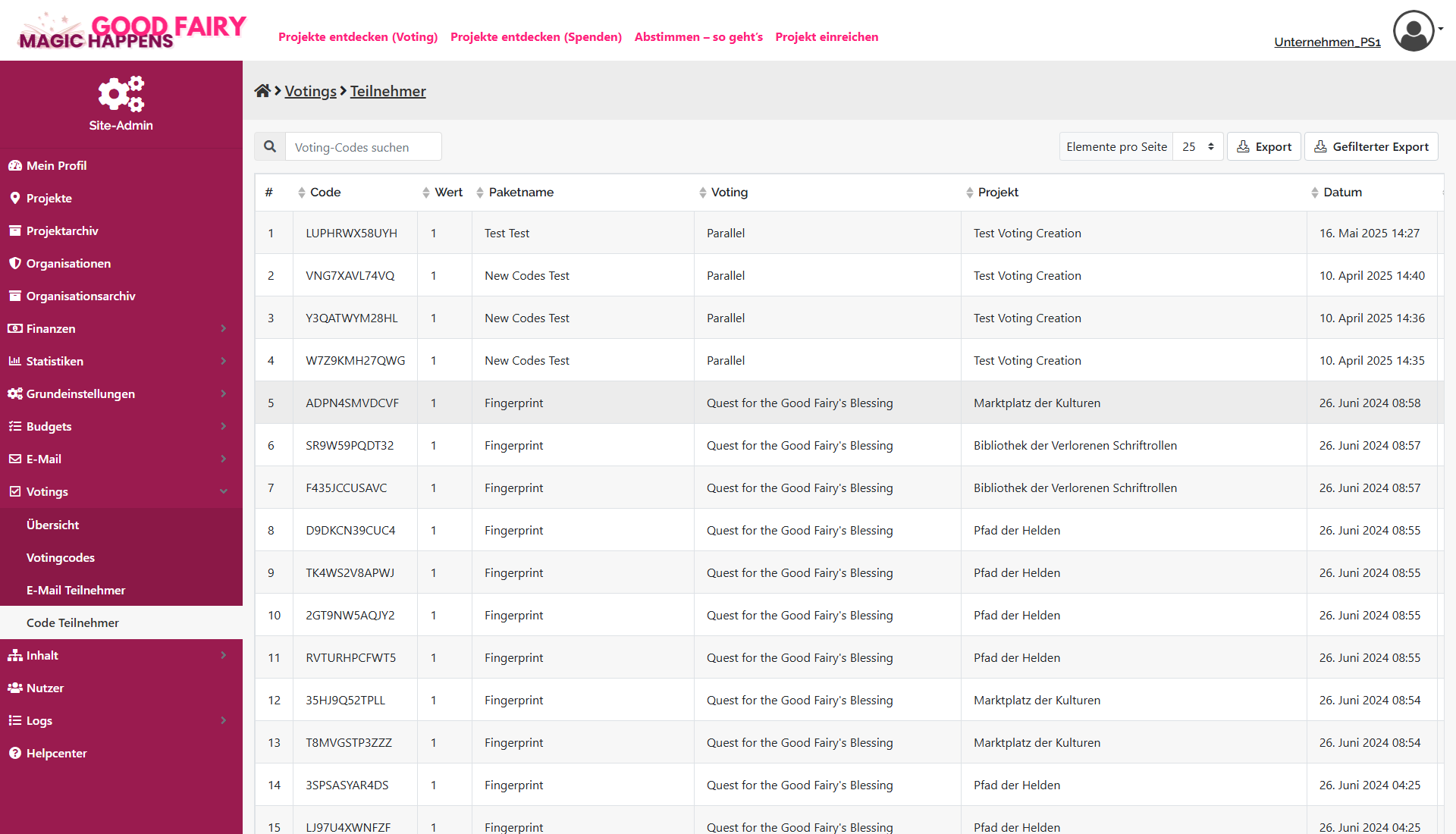Screen dimensions: 1456x834
Task: Sort table by Voting column
Action: point(703,193)
